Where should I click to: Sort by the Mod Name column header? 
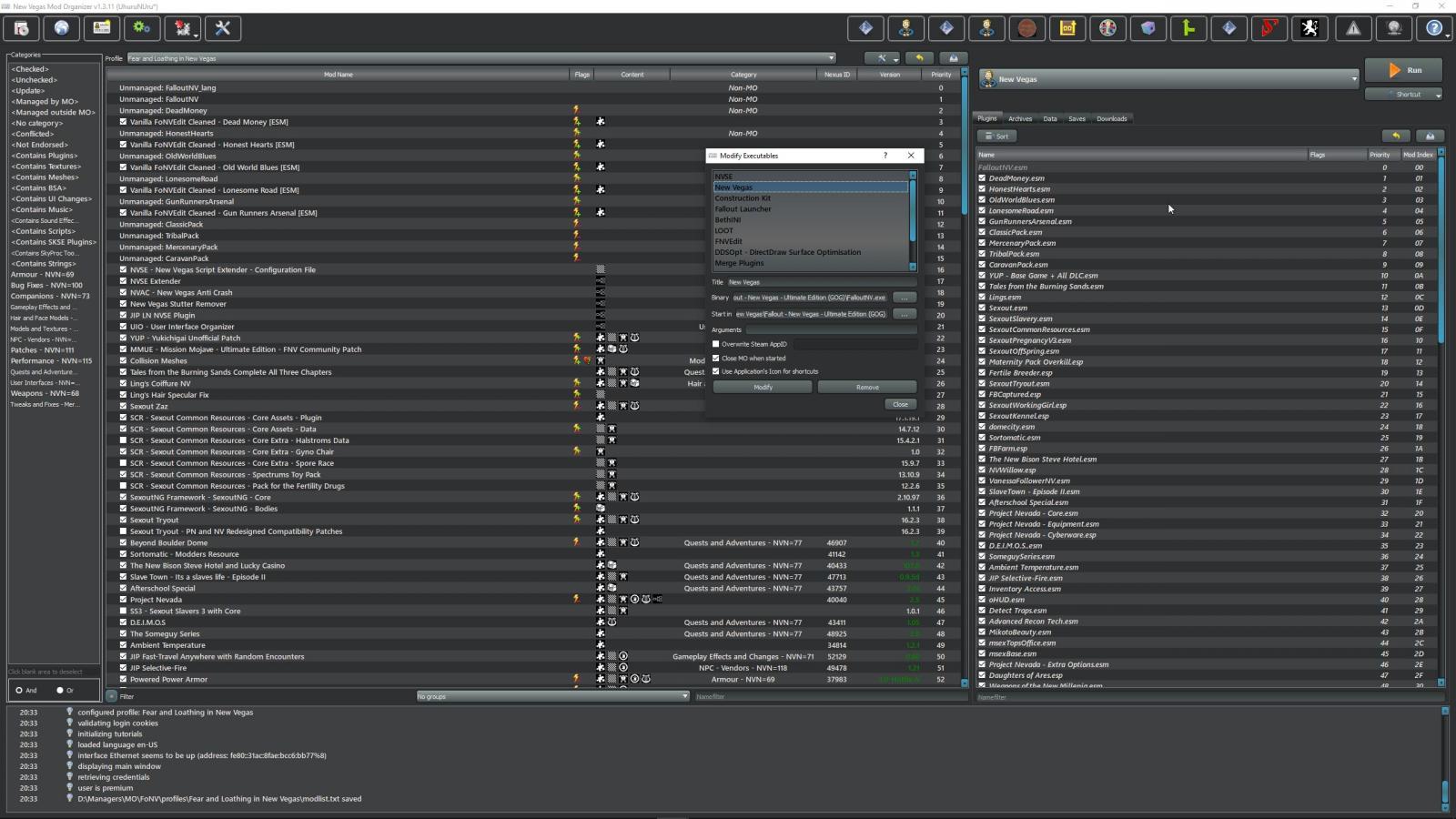[x=339, y=75]
